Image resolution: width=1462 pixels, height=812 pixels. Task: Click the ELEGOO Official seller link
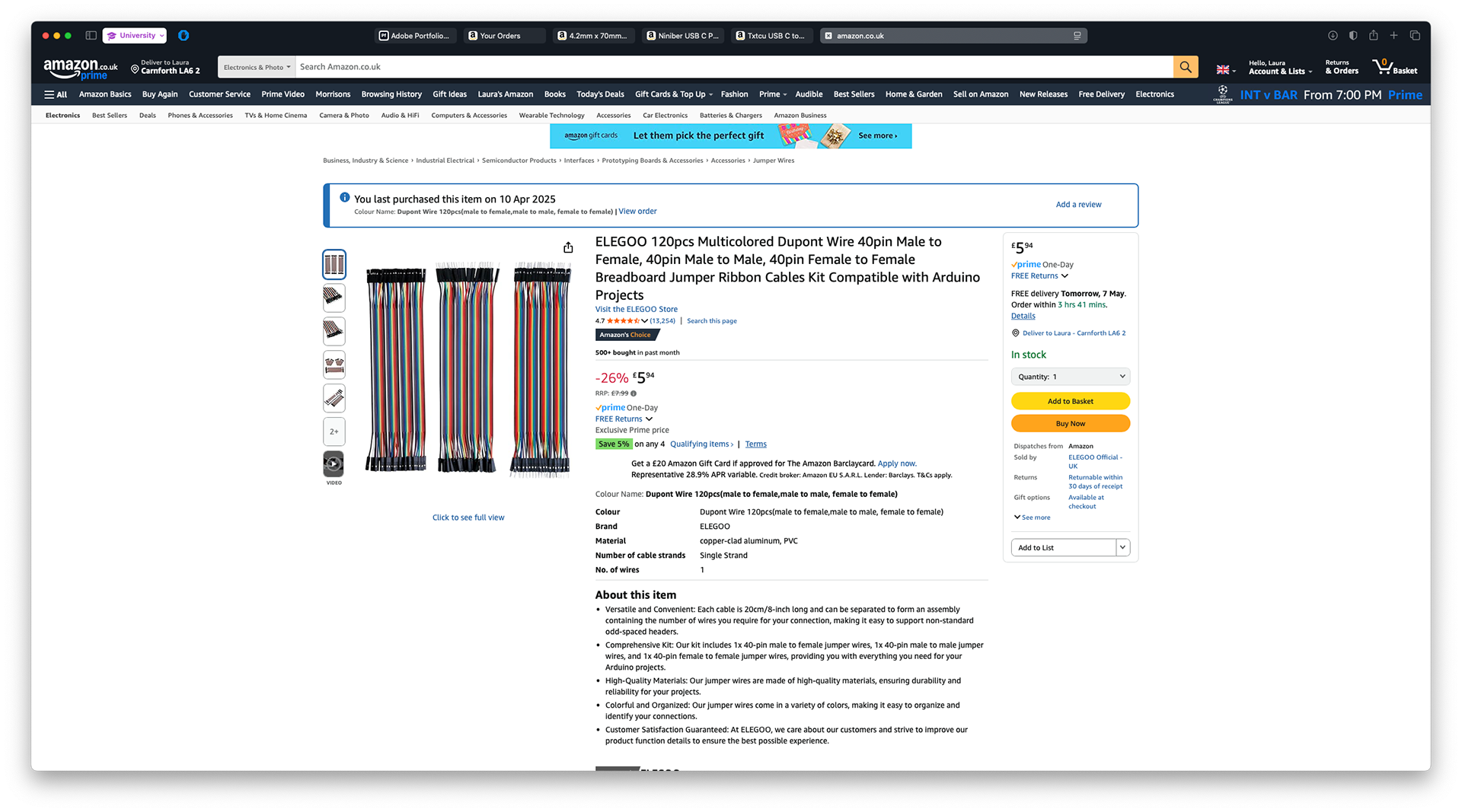pos(1095,462)
